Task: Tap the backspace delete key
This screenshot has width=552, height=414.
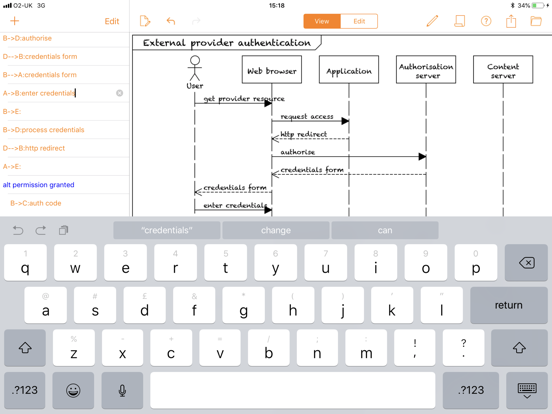Action: (x=526, y=263)
